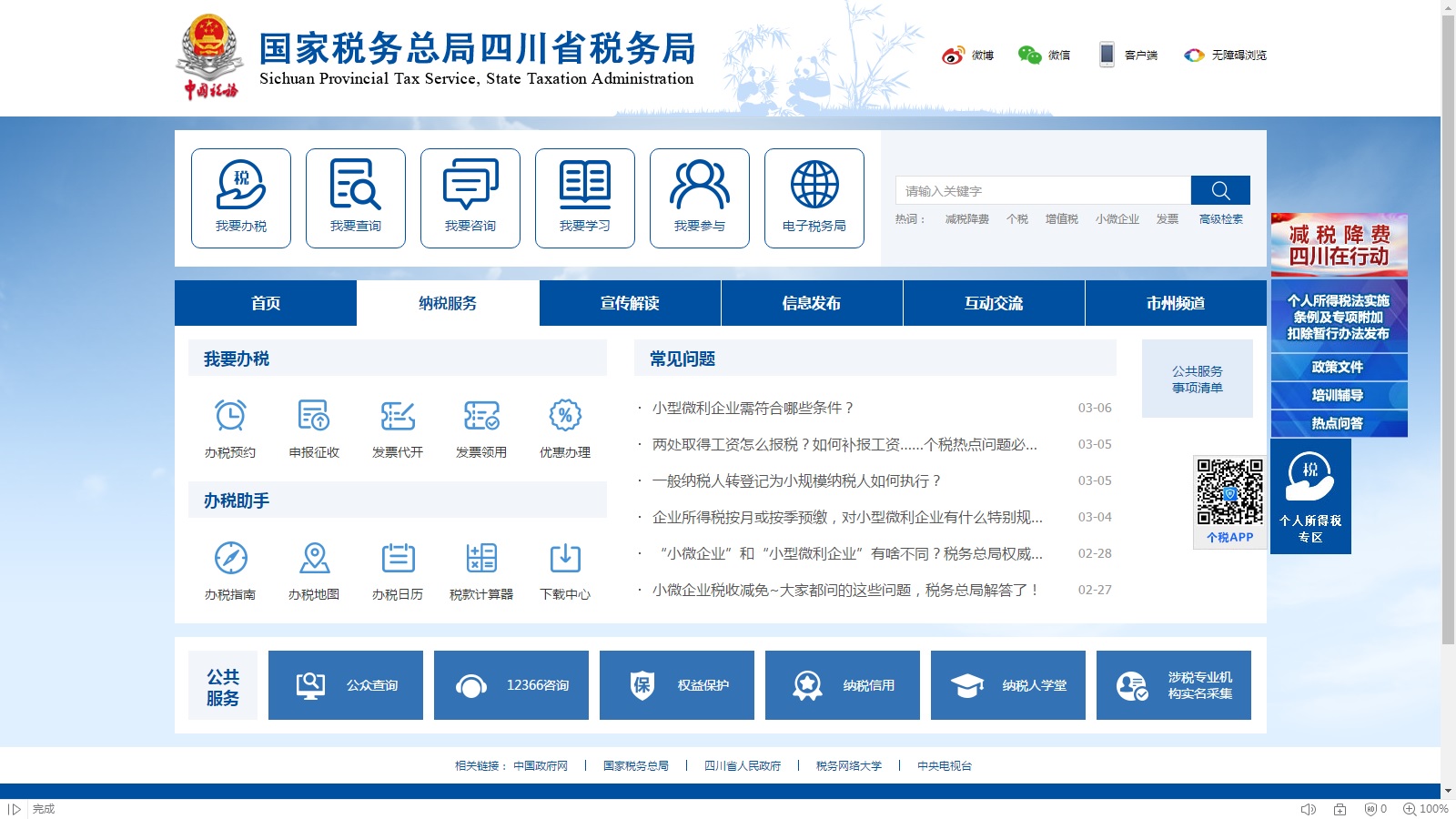1456x819 pixels.
Task: Open the 小微企业税收减免 question link
Action: tap(846, 590)
